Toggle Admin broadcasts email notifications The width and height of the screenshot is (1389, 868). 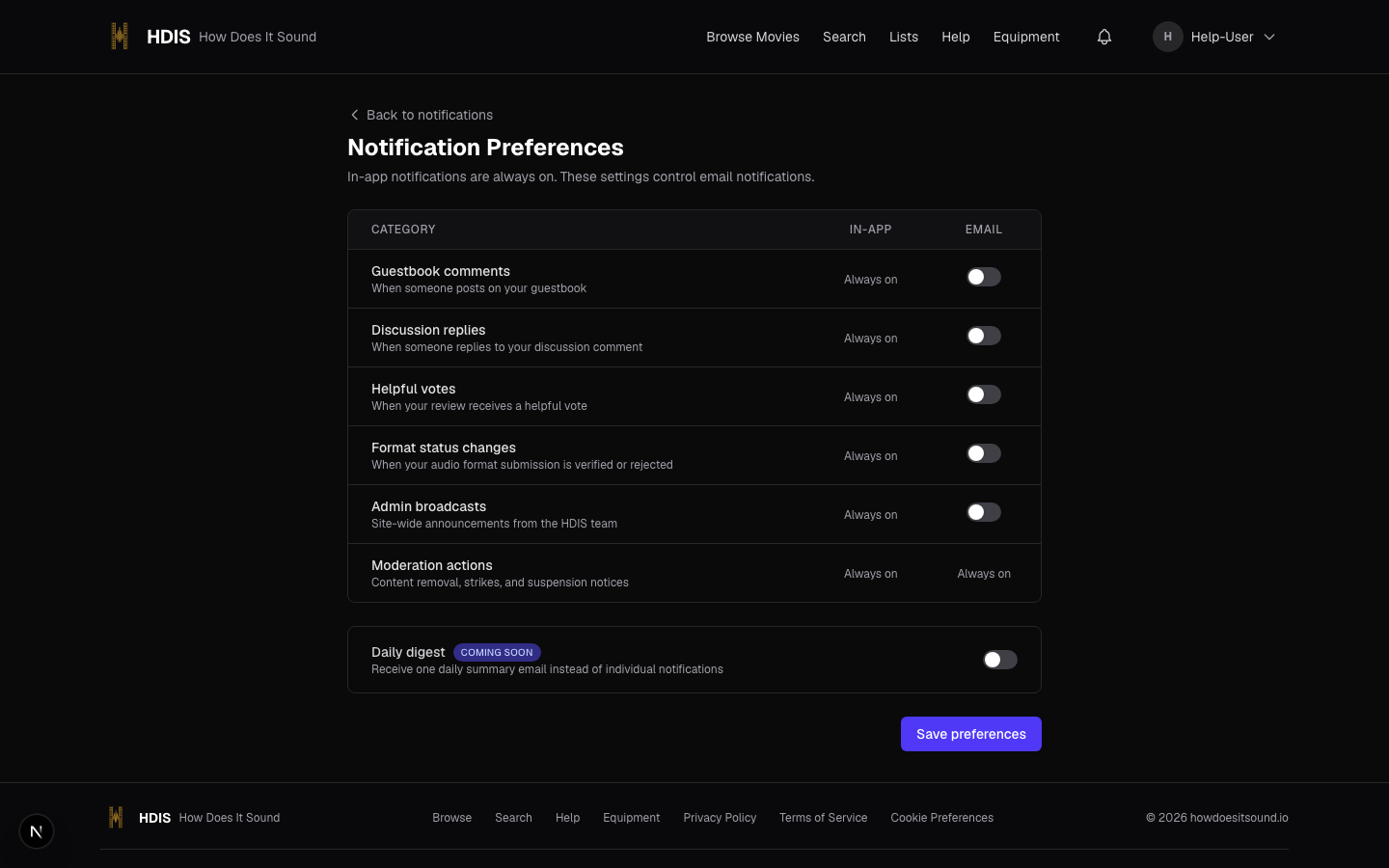point(984,512)
